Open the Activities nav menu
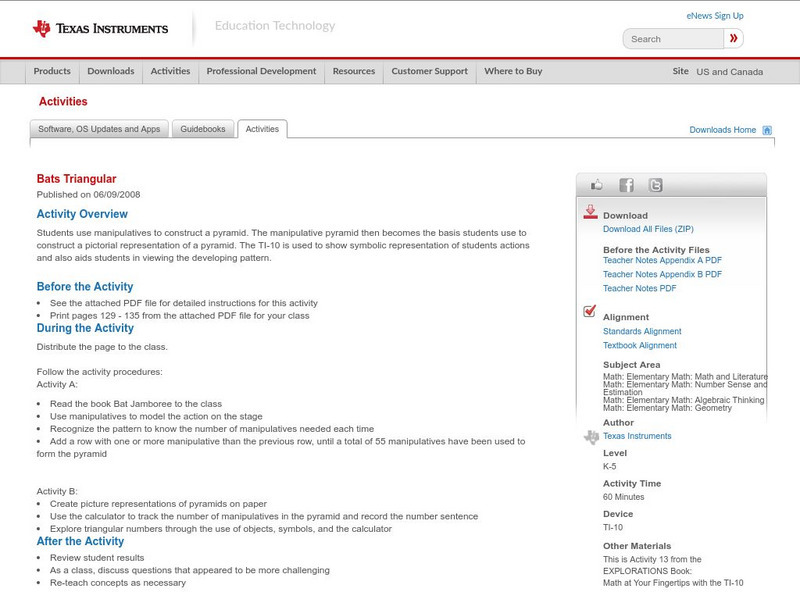This screenshot has height=592, width=800. pos(170,71)
